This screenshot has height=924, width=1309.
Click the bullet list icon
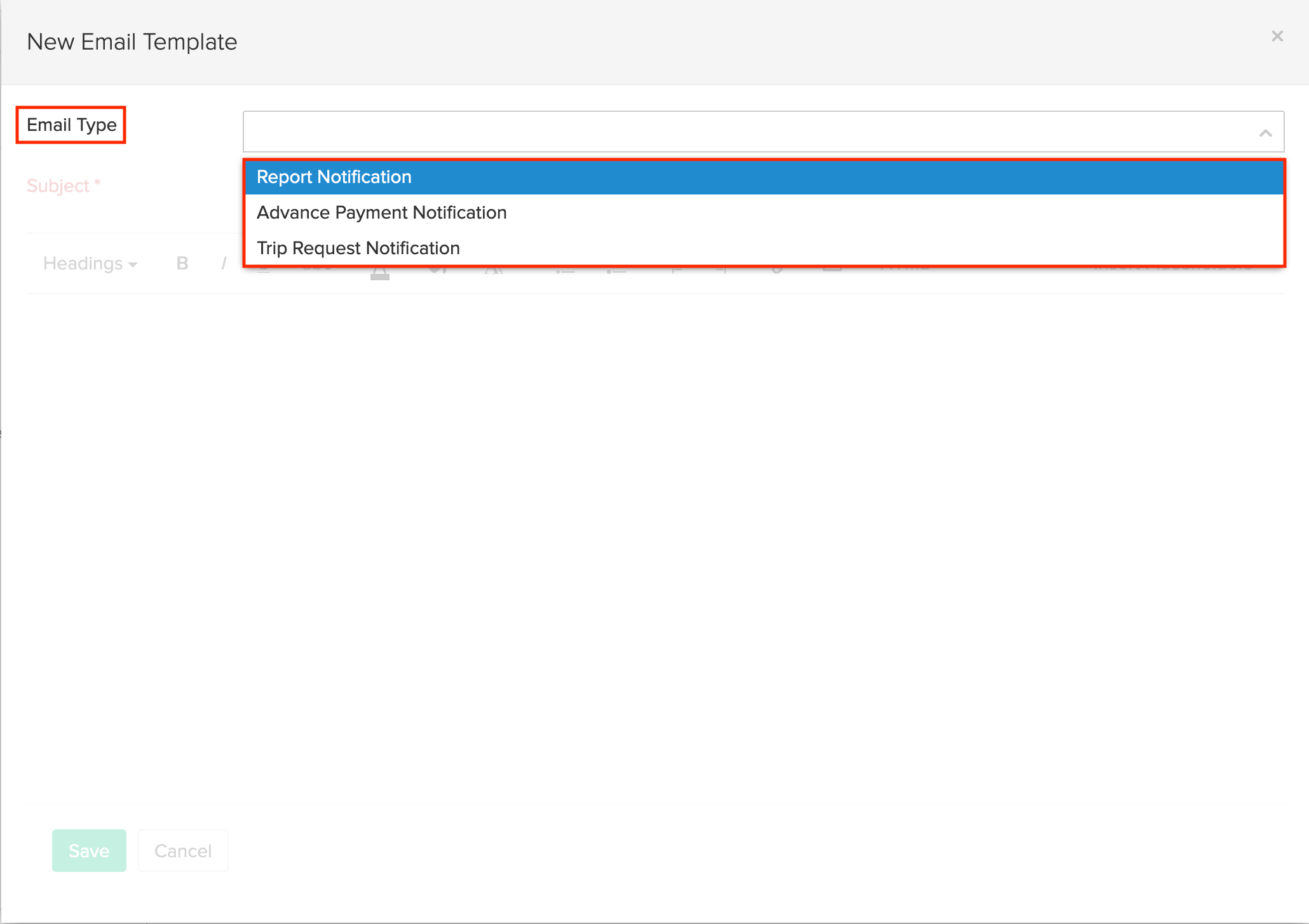[565, 271]
